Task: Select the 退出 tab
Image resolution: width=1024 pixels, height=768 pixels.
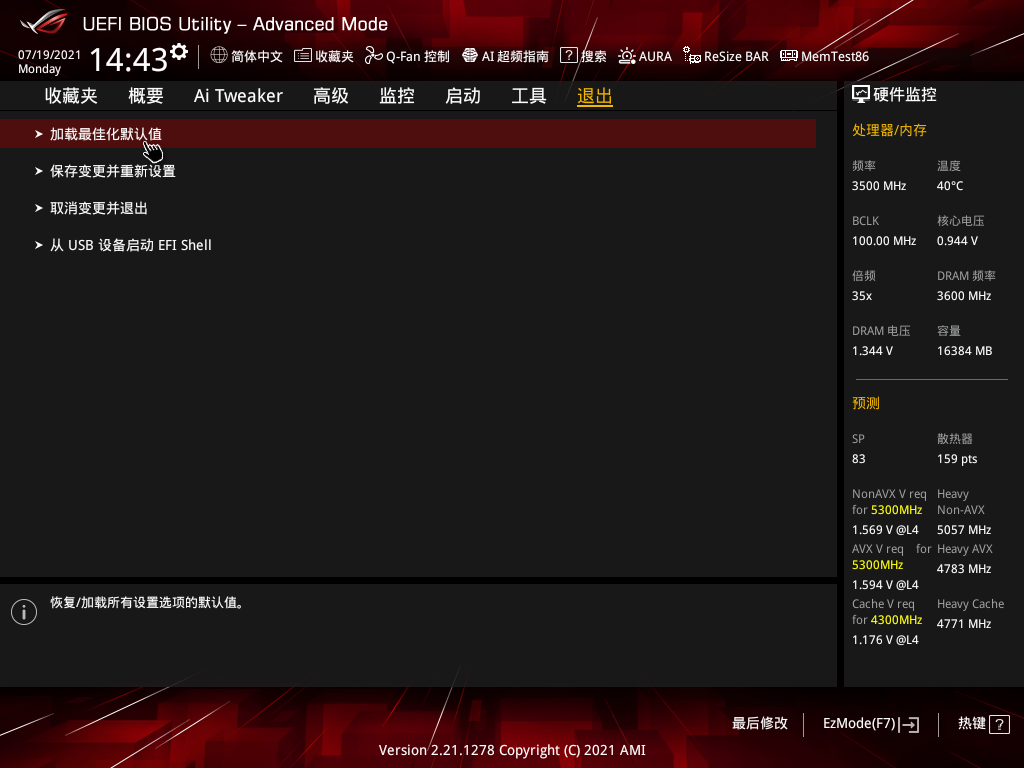Action: tap(595, 96)
